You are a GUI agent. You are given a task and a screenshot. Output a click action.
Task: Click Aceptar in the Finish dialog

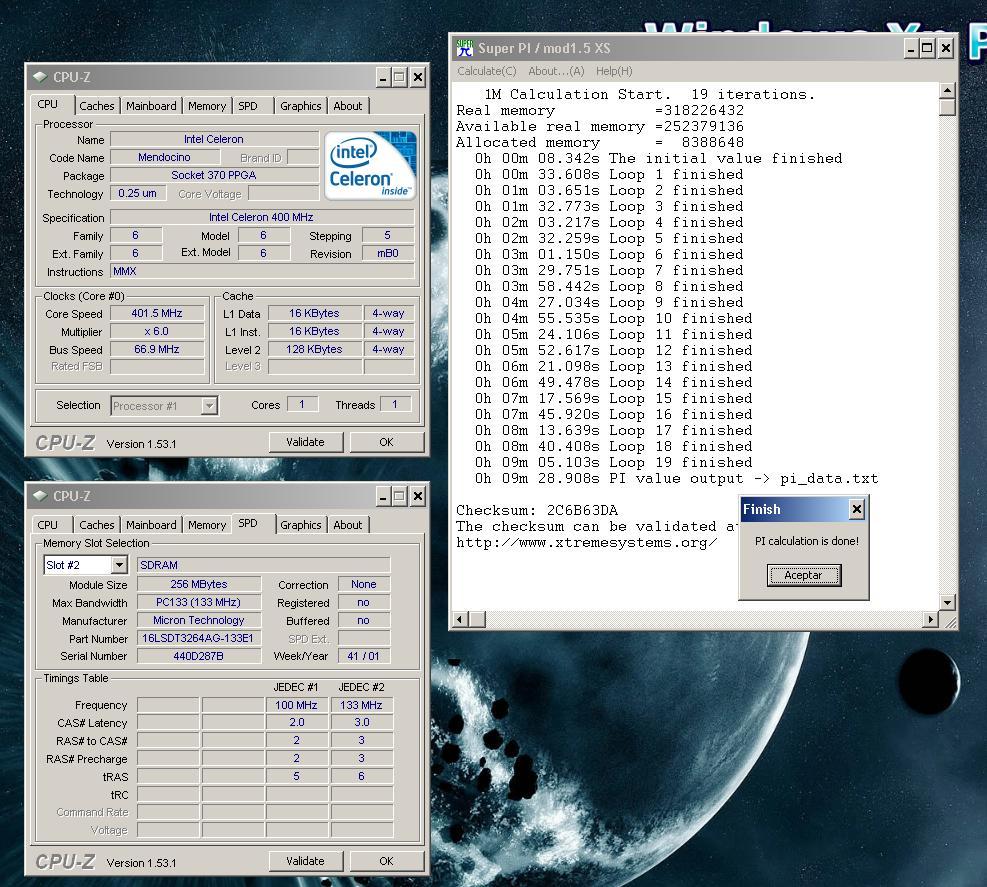[x=803, y=575]
